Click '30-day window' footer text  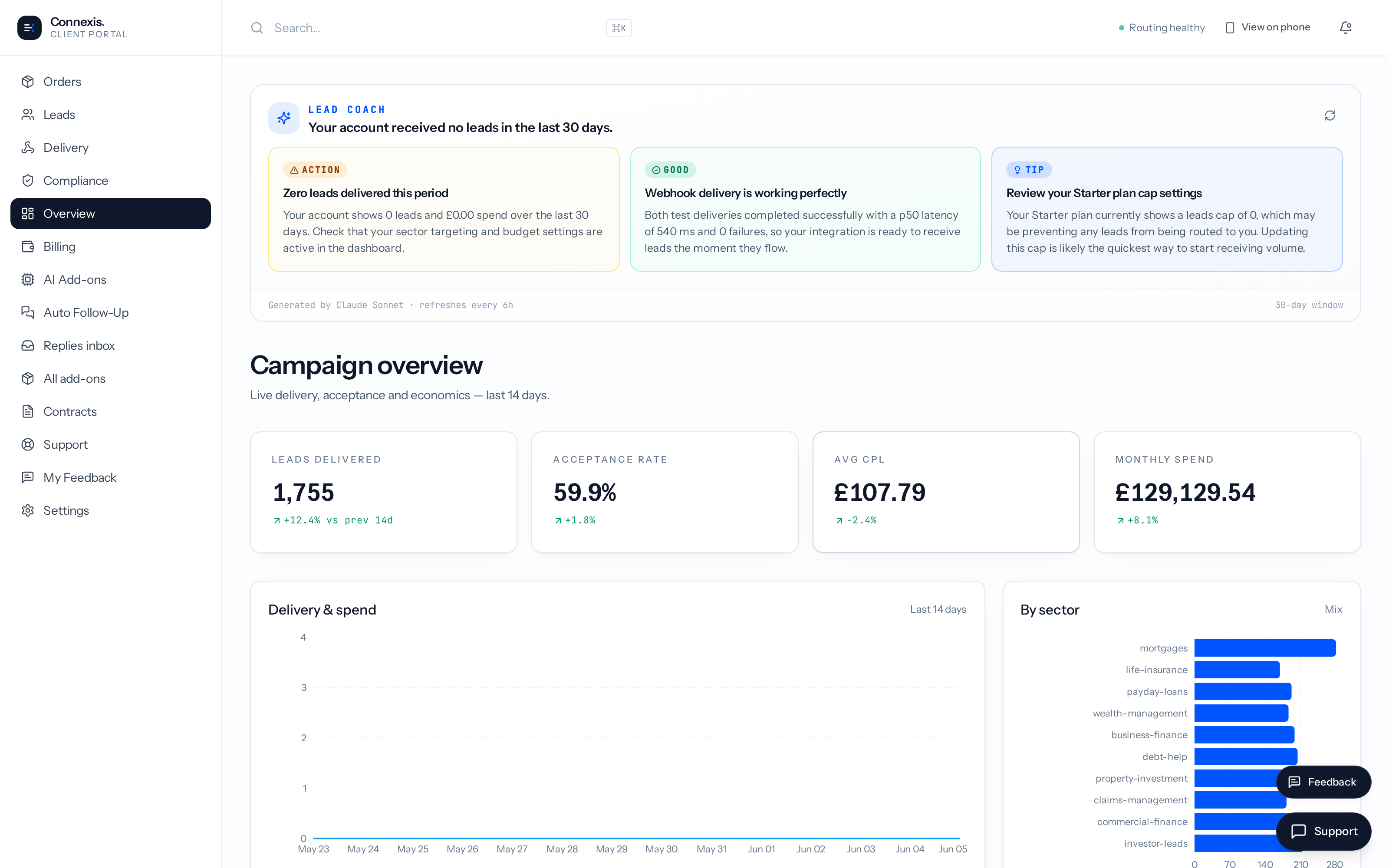[1309, 306]
